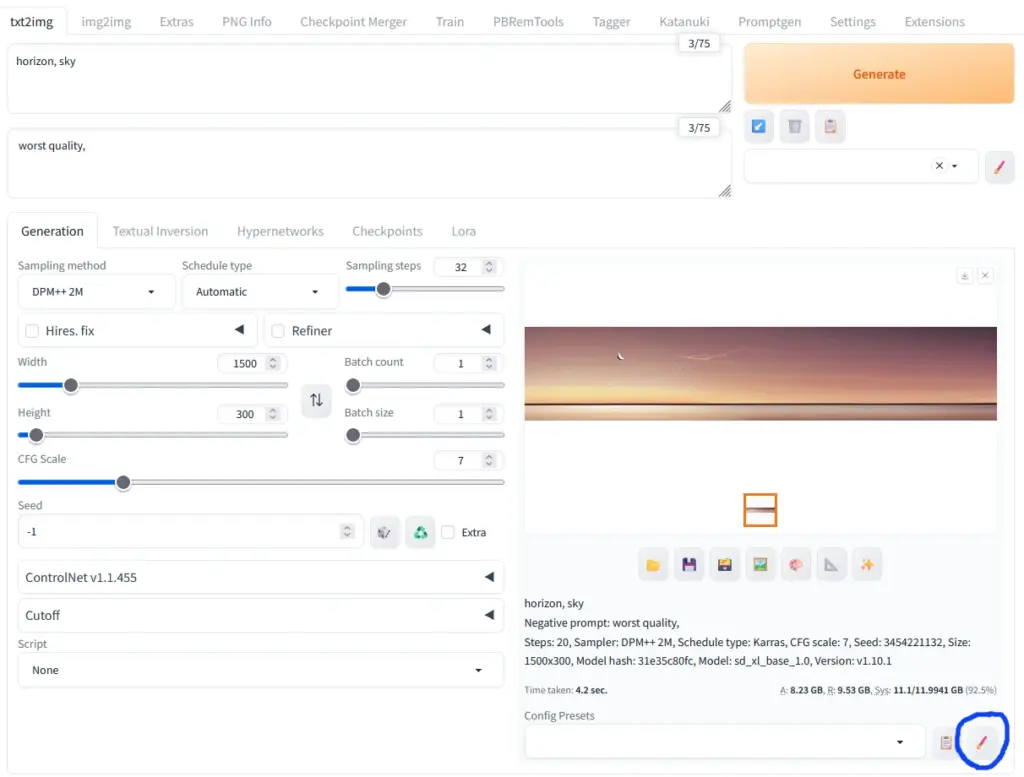Open the Checkpoint Merger tab

point(355,22)
